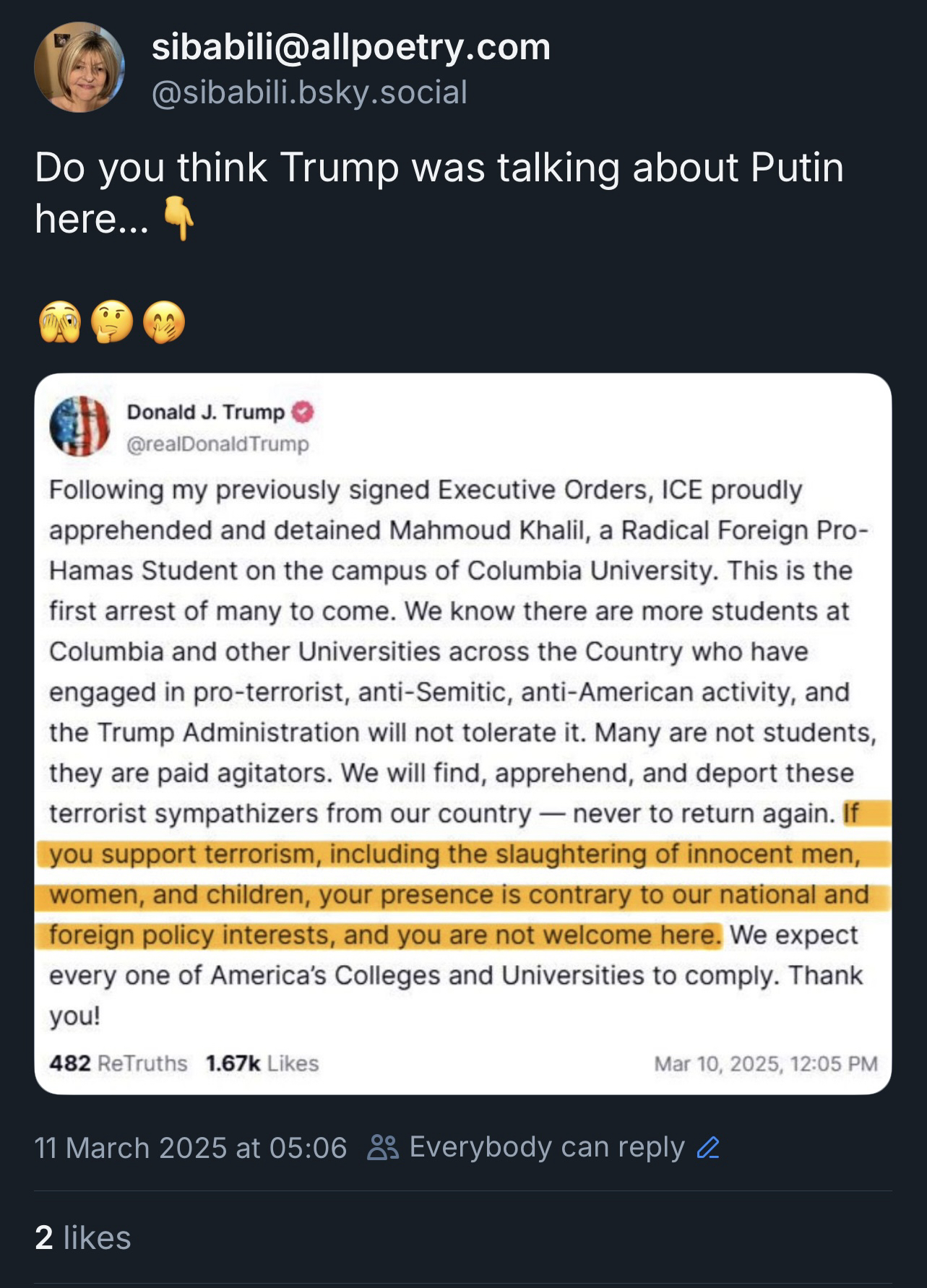Open the 11 March 2025 post date

coord(191,1148)
